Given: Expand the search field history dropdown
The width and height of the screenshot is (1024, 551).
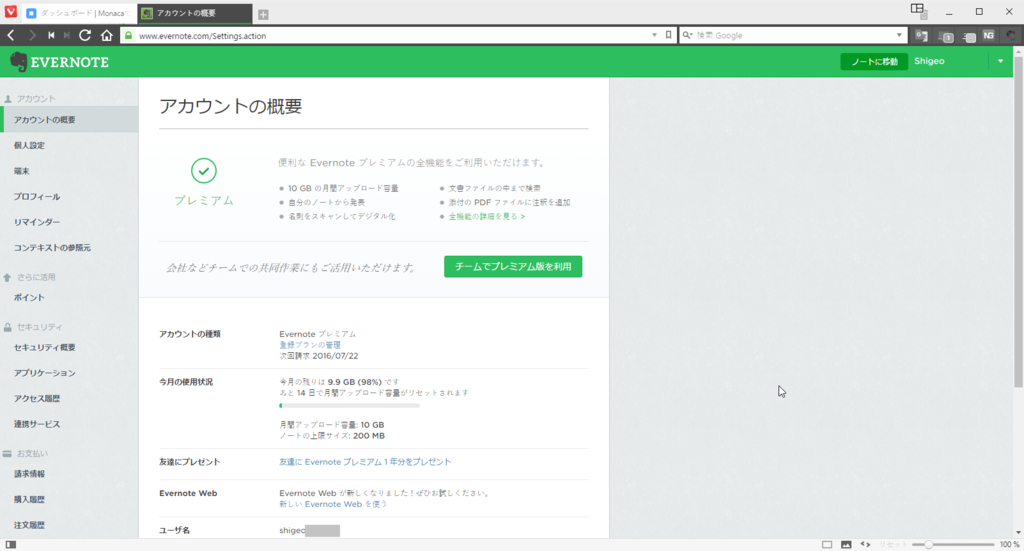Looking at the screenshot, I should click(x=899, y=35).
